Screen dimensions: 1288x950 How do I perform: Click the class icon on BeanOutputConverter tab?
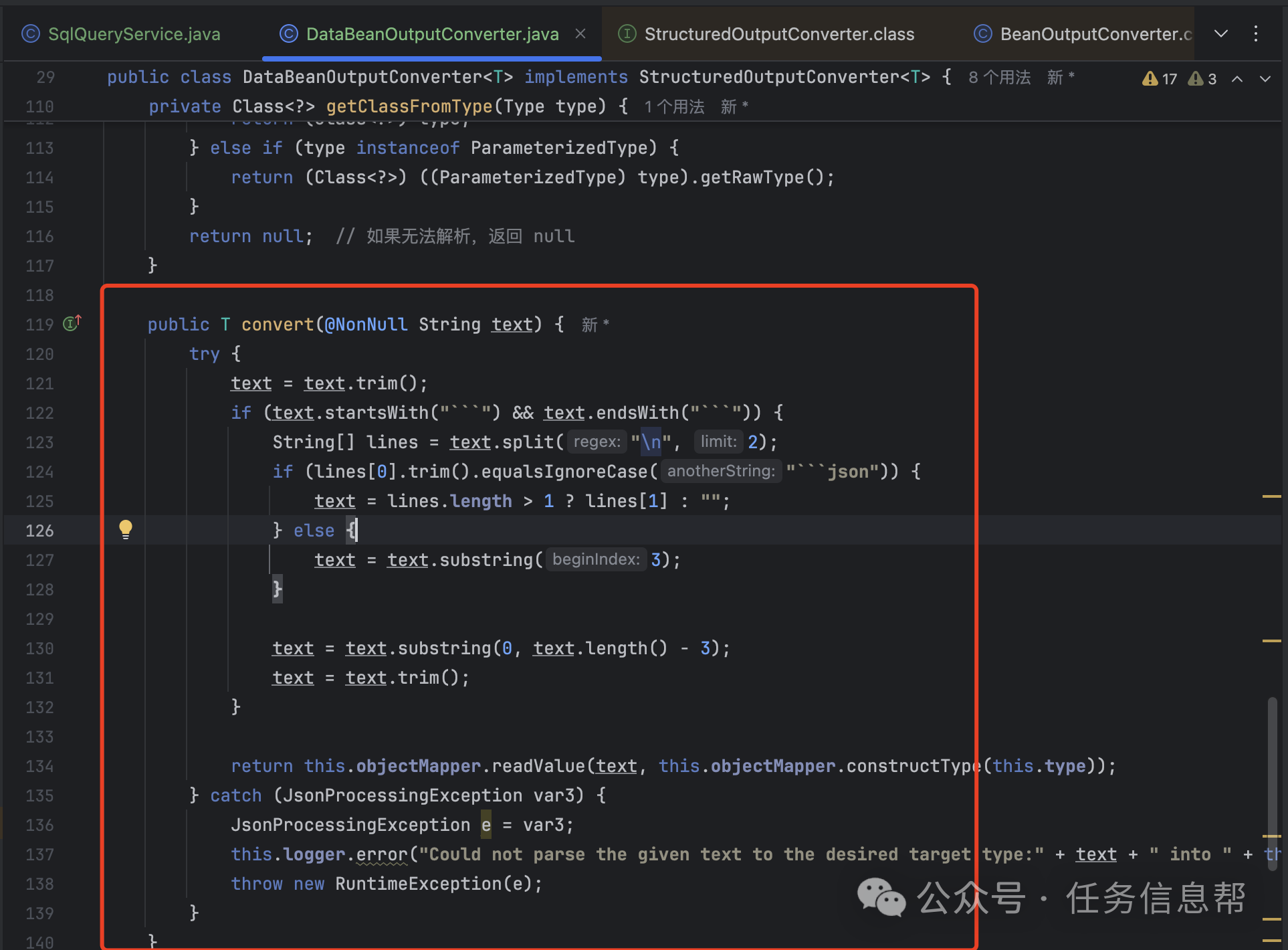tap(982, 34)
